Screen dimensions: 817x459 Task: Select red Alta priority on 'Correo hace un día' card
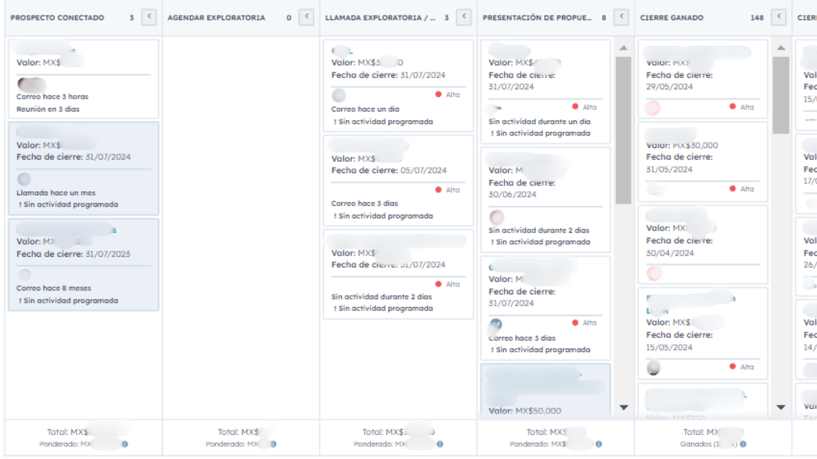point(438,95)
